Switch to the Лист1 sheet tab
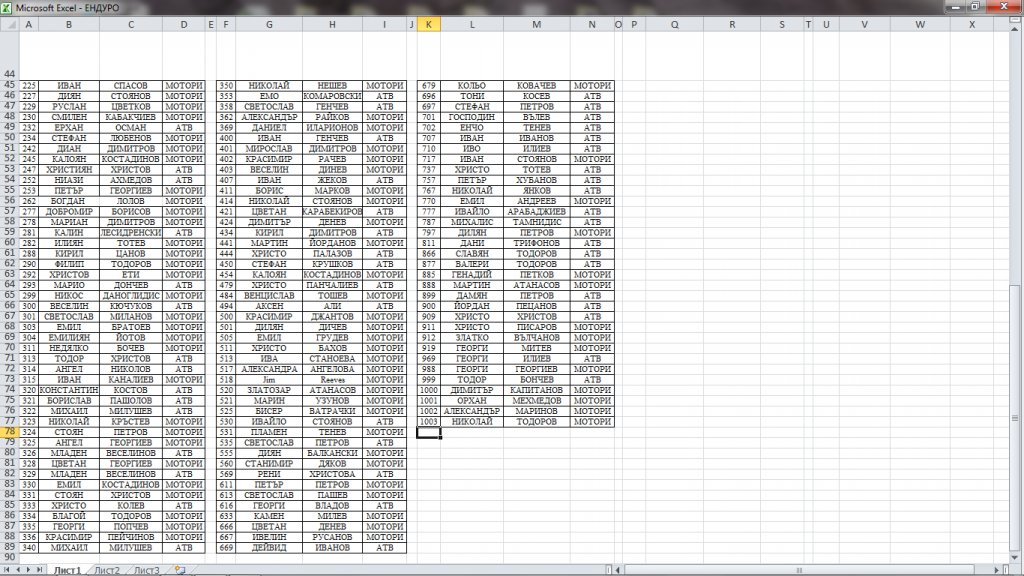The image size is (1024, 576). [x=67, y=570]
